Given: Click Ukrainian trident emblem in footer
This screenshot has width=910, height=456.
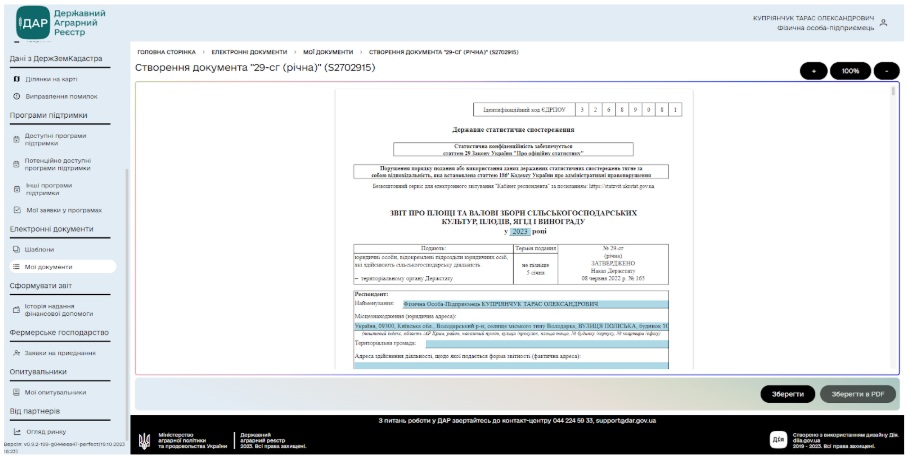Looking at the screenshot, I should (x=144, y=441).
